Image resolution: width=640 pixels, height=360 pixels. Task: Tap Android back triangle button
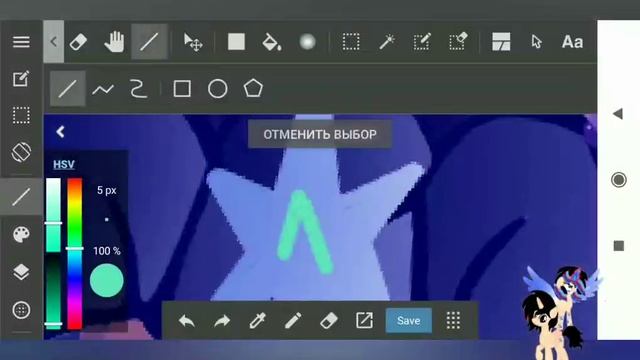pos(618,114)
